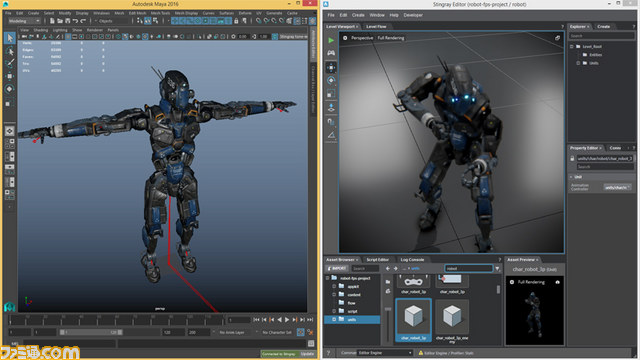Go back in Asset Browser navigation
Screen dimensions: 640x360
click(x=388, y=269)
